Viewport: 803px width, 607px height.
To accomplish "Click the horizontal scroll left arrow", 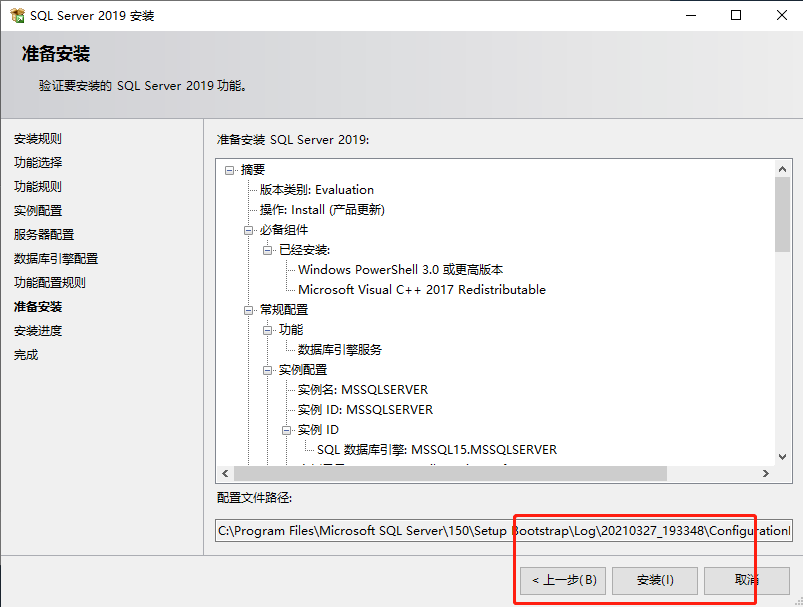I will pos(225,474).
